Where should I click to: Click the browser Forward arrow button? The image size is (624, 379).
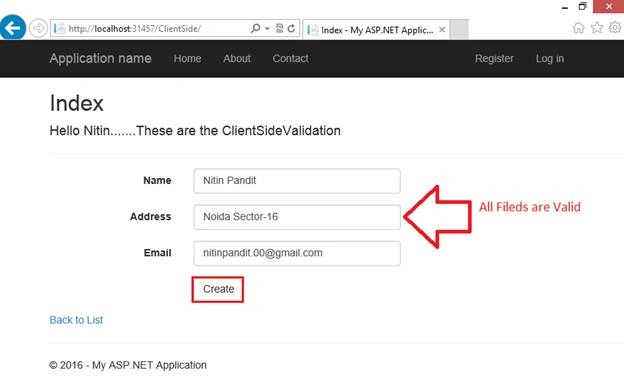[x=38, y=29]
